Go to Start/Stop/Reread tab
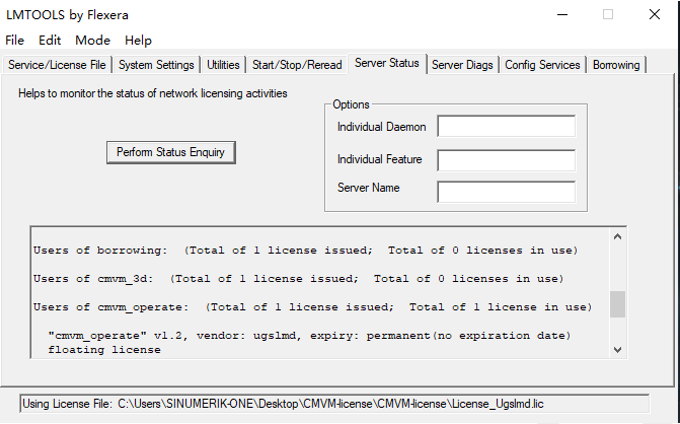Screen dimensions: 680x424 point(297,65)
